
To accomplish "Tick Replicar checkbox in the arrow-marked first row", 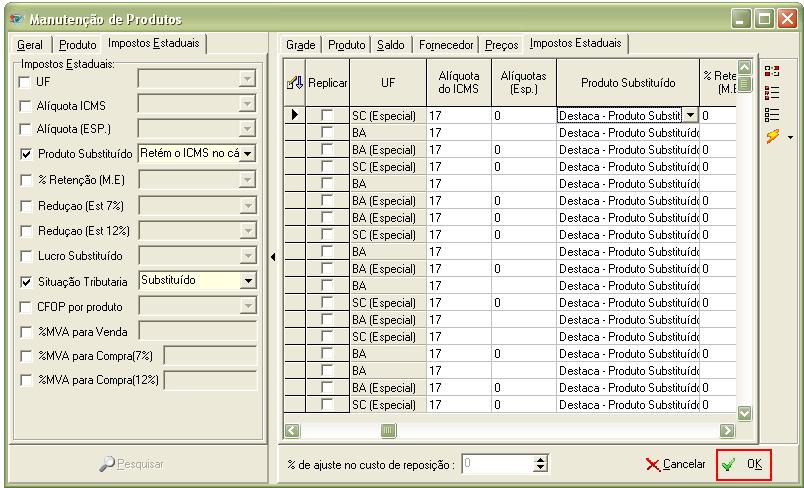I will tap(327, 115).
